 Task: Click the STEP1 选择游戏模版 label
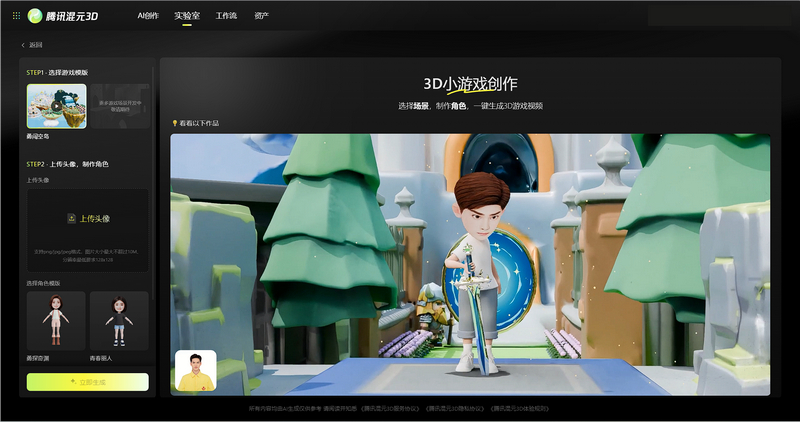coord(57,72)
